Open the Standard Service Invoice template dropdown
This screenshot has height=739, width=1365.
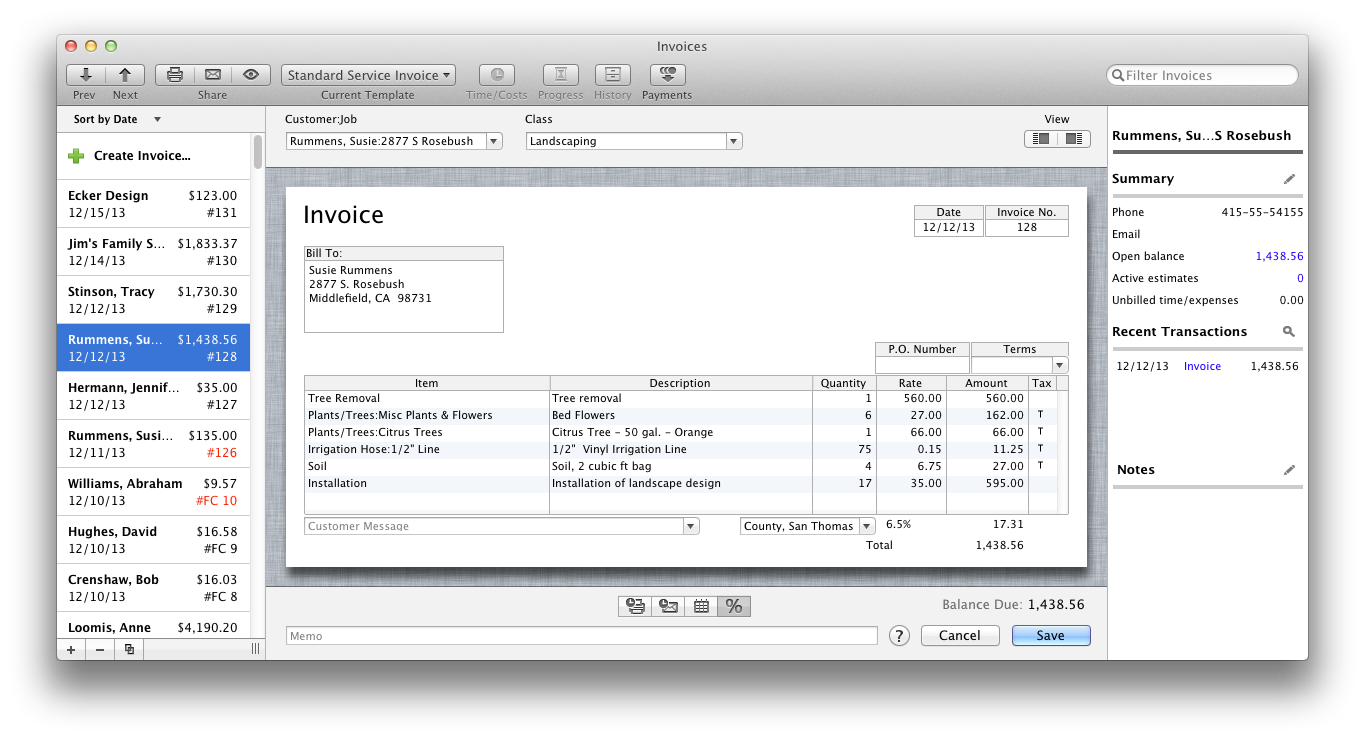click(368, 75)
